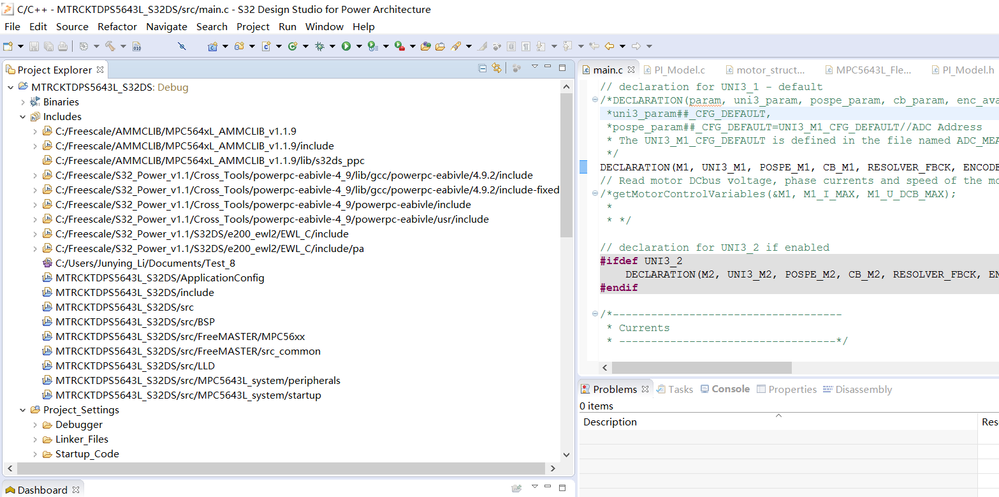
Task: Switch to the Disassembly tab
Action: 858,389
